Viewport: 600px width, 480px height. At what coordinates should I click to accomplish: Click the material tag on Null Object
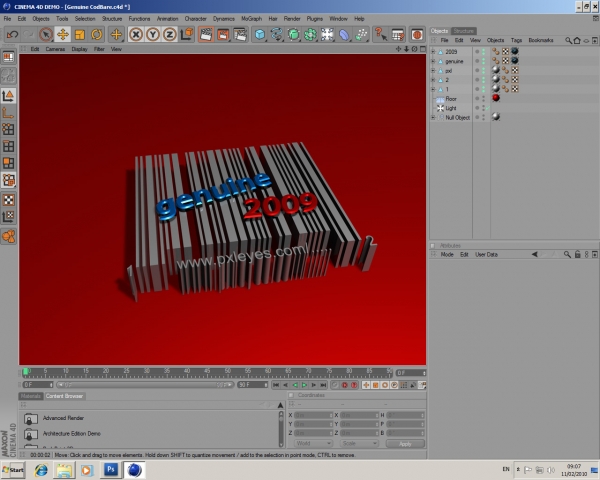[496, 117]
